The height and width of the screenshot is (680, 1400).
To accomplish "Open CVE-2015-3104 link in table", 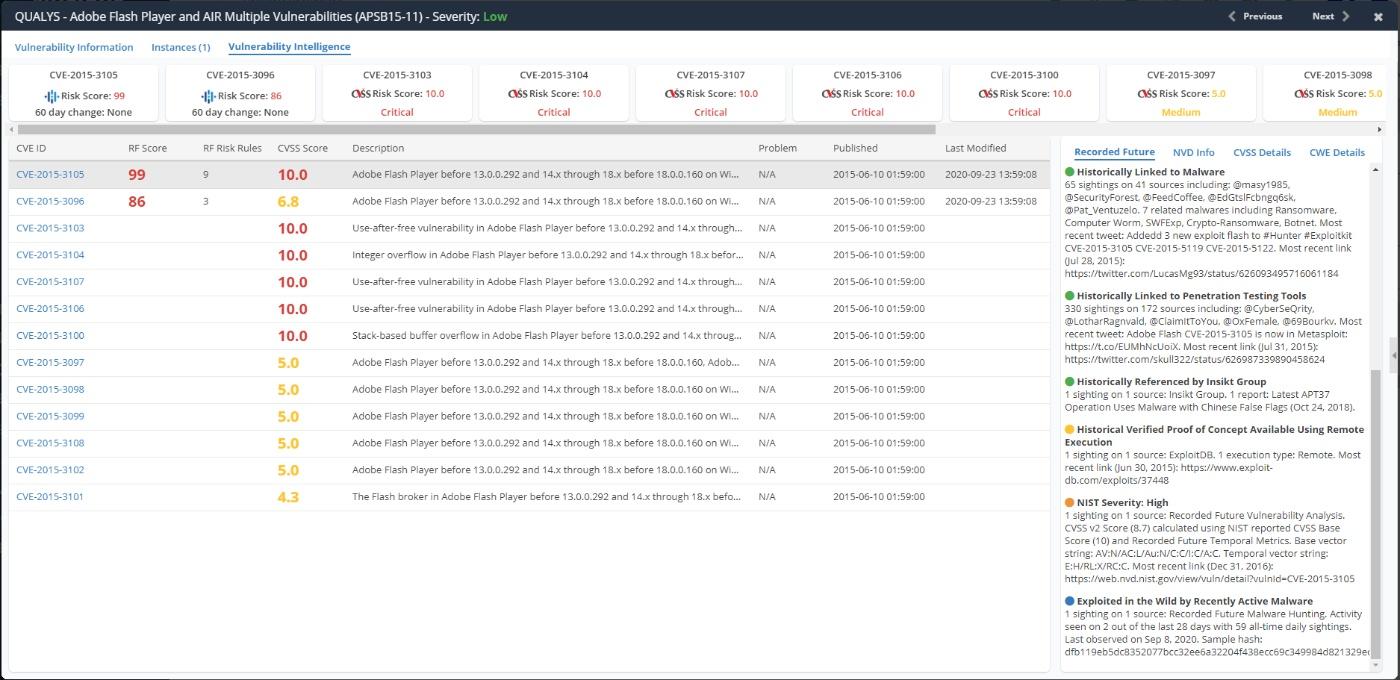I will 50,255.
